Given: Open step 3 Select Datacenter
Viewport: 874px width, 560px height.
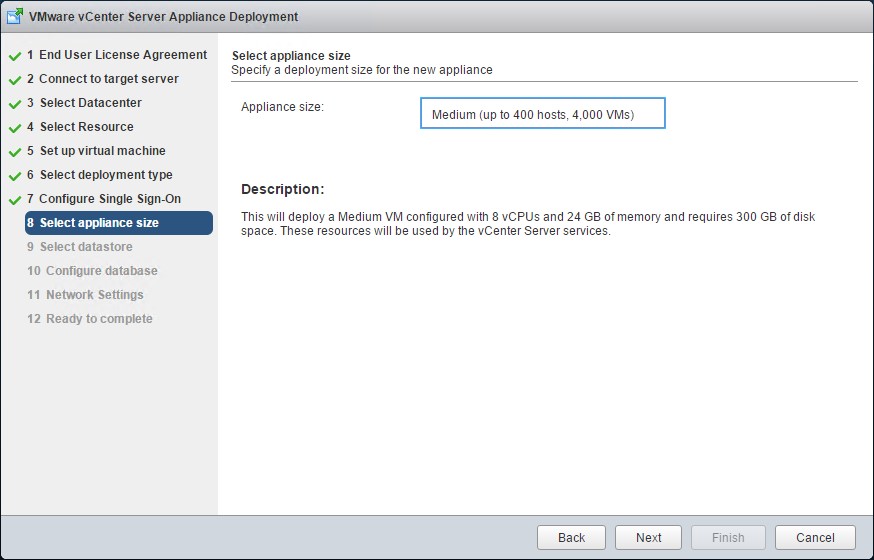Looking at the screenshot, I should point(84,103).
